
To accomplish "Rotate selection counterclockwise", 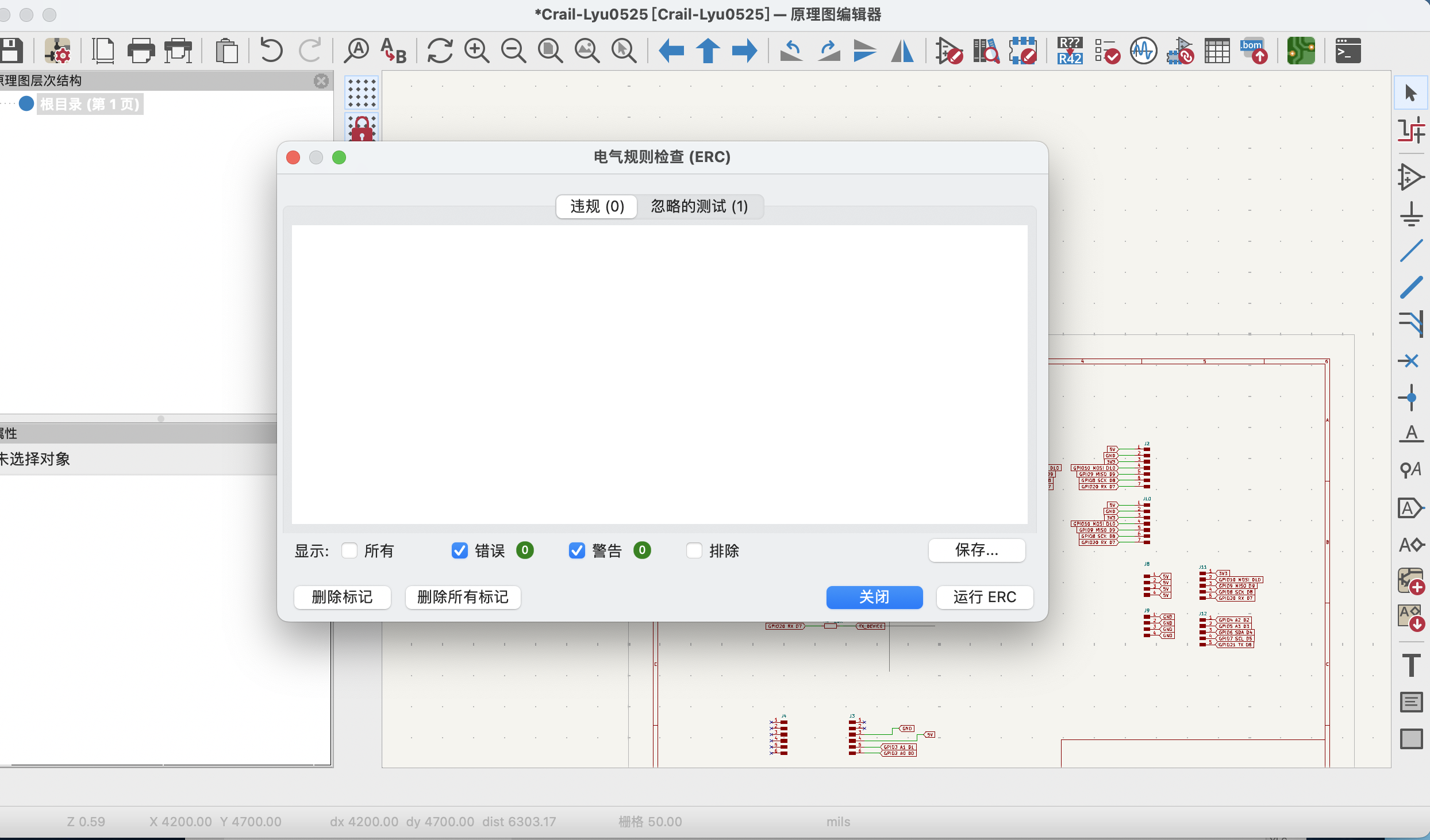I will click(791, 51).
